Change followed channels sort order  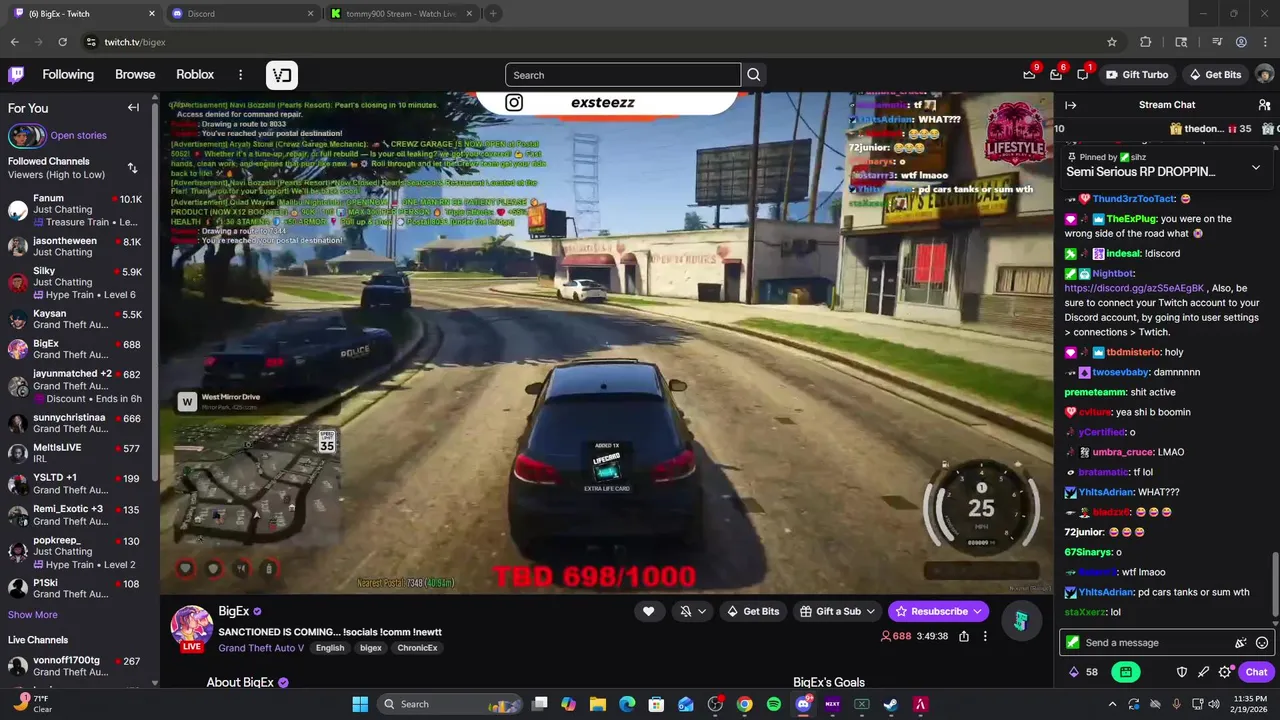132,168
